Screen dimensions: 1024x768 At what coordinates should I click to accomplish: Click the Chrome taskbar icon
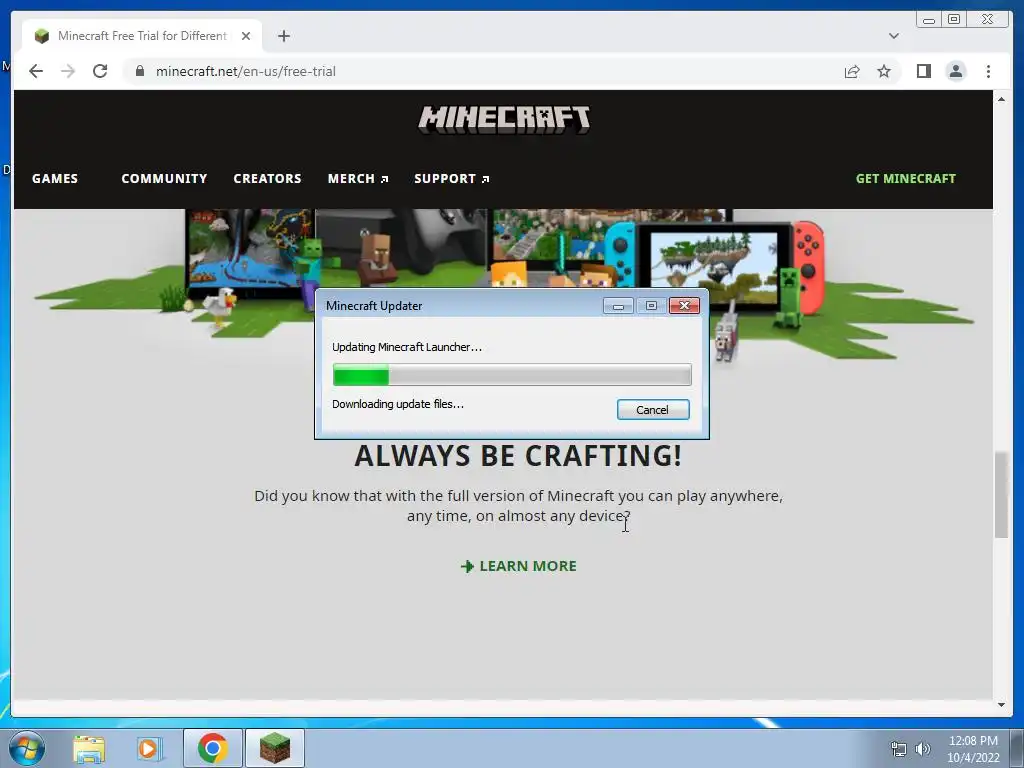(x=212, y=748)
